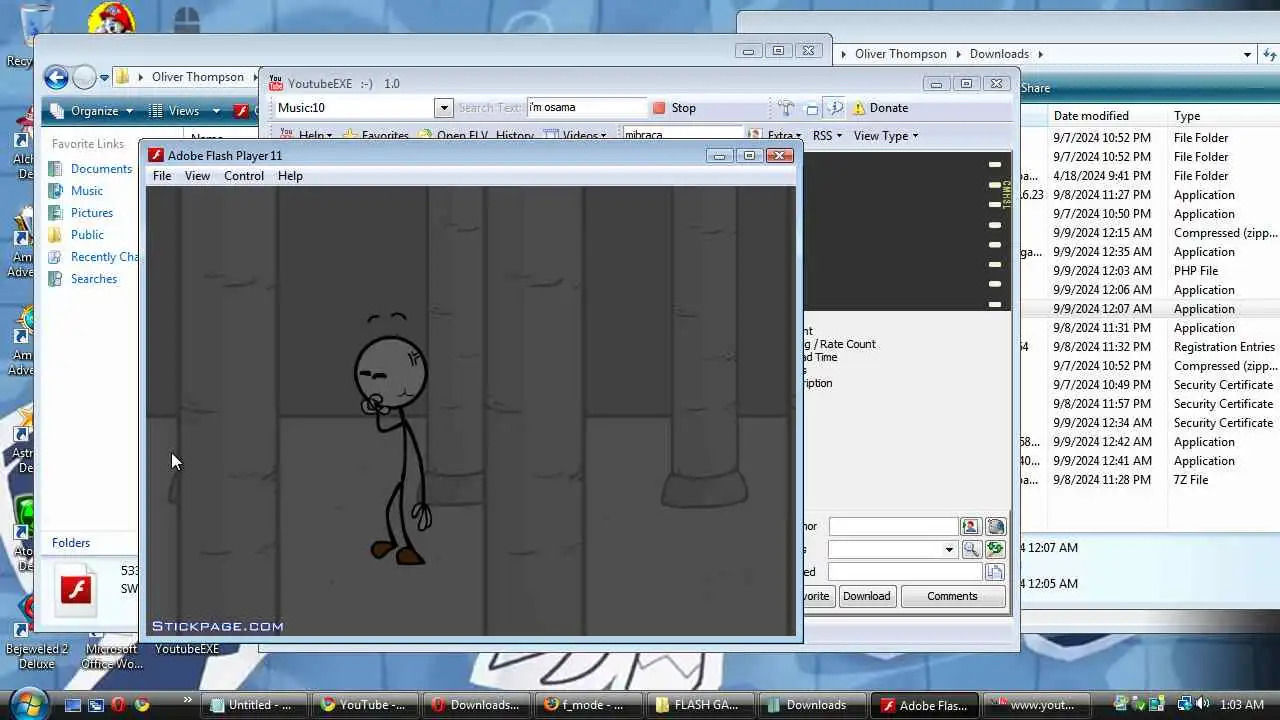Open the File menu in Flash Player
The height and width of the screenshot is (720, 1280).
pos(161,176)
